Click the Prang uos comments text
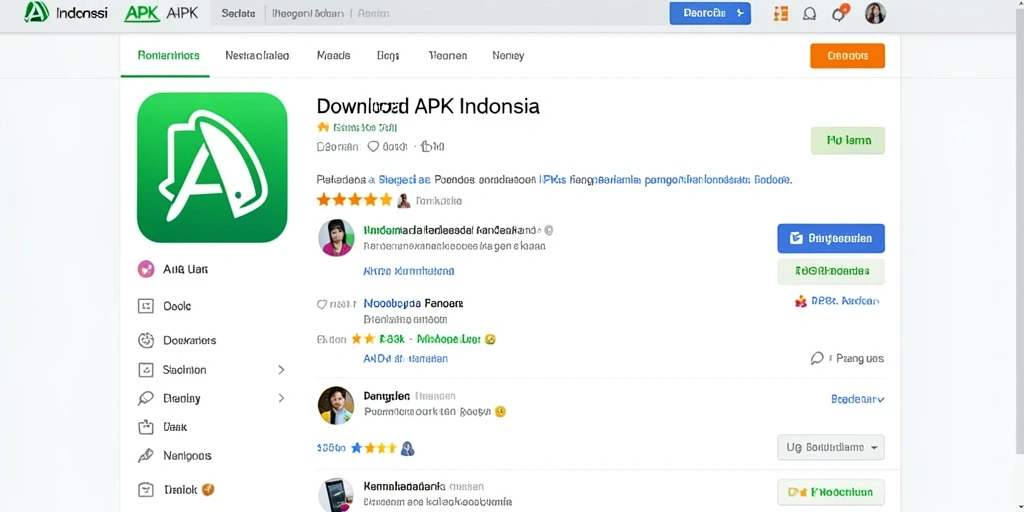1024x512 pixels. (x=859, y=359)
